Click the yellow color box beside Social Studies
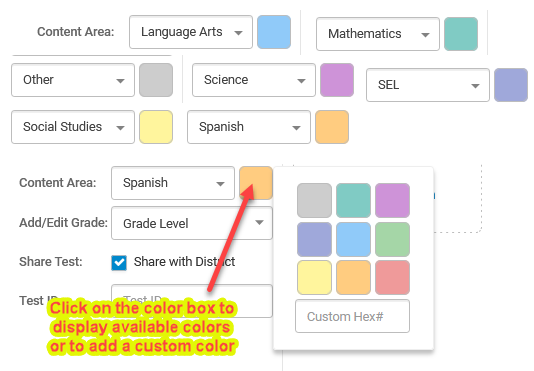The height and width of the screenshot is (371, 534). click(x=156, y=127)
